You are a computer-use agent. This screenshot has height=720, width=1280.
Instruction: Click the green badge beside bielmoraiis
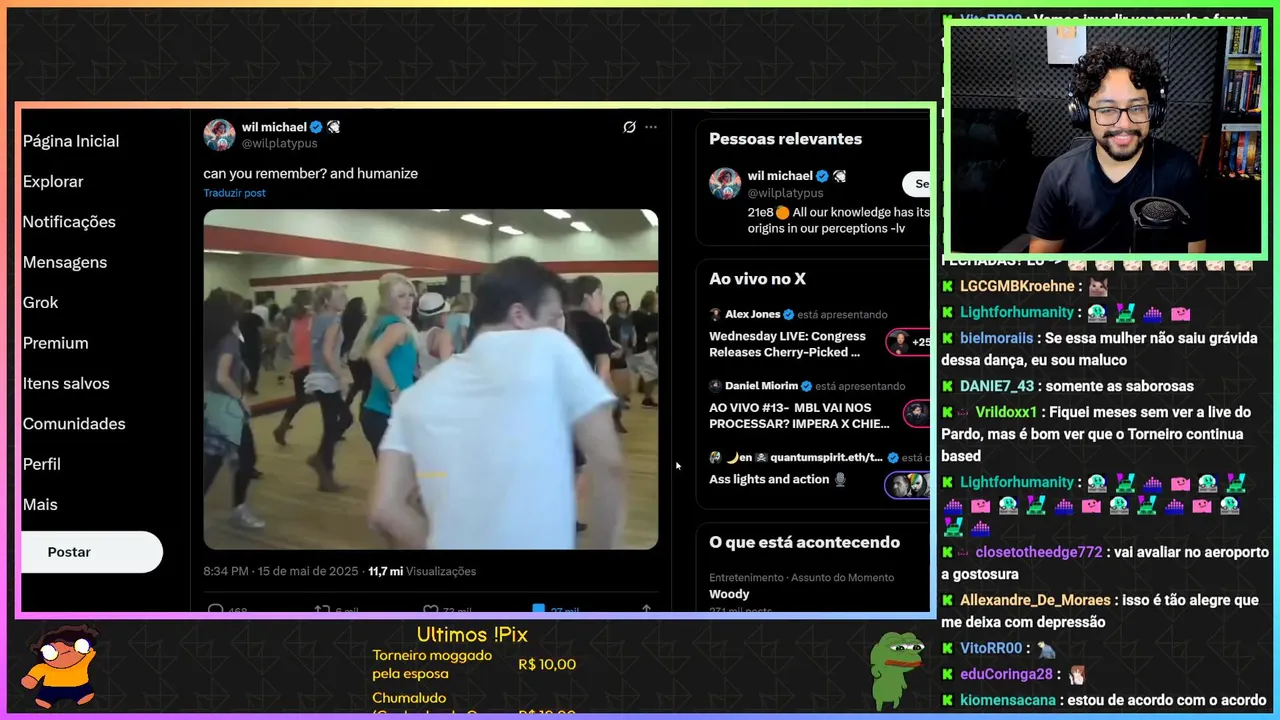pos(948,338)
